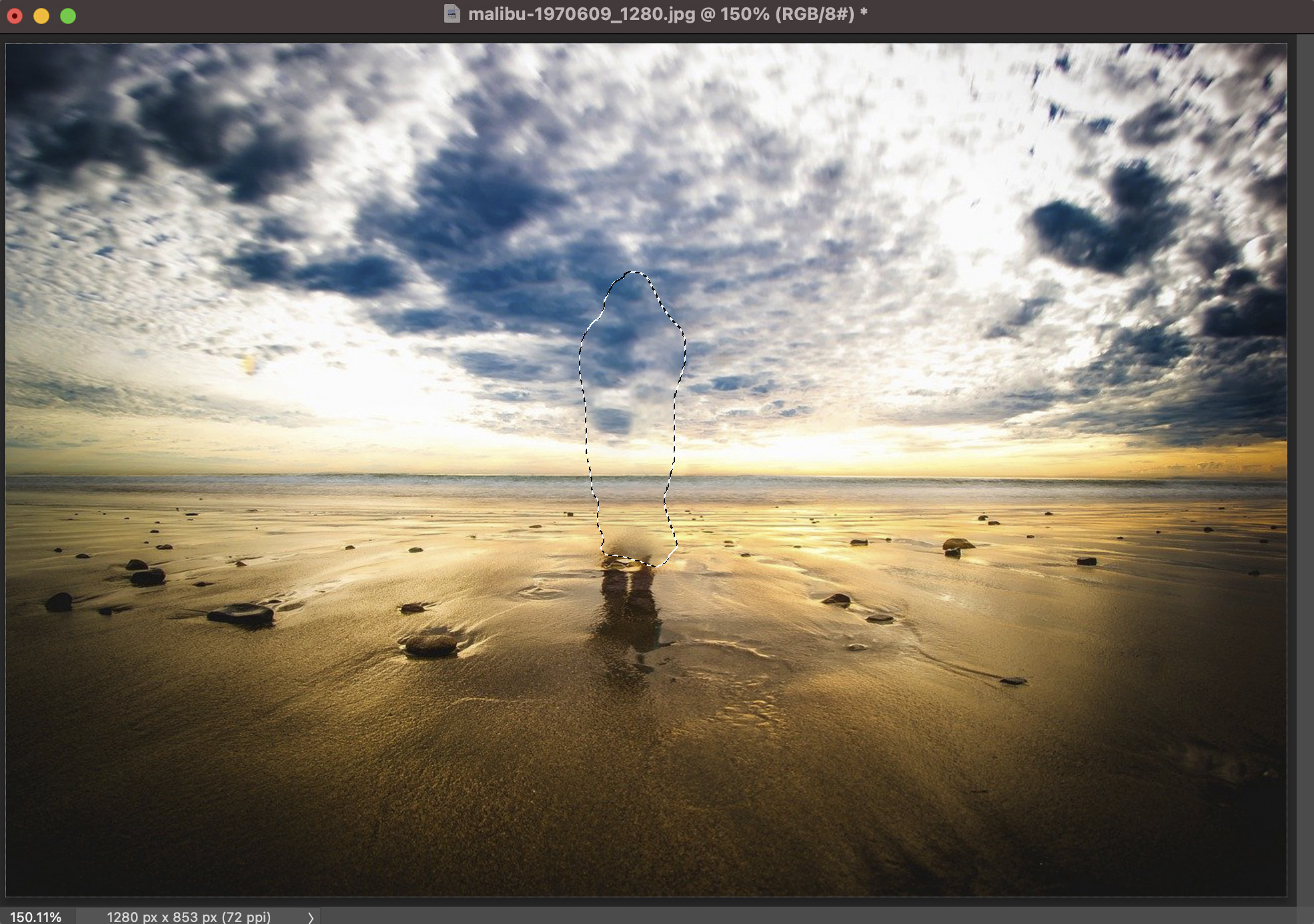
Task: Expand the status bar chevron arrow menu
Action: 310,917
